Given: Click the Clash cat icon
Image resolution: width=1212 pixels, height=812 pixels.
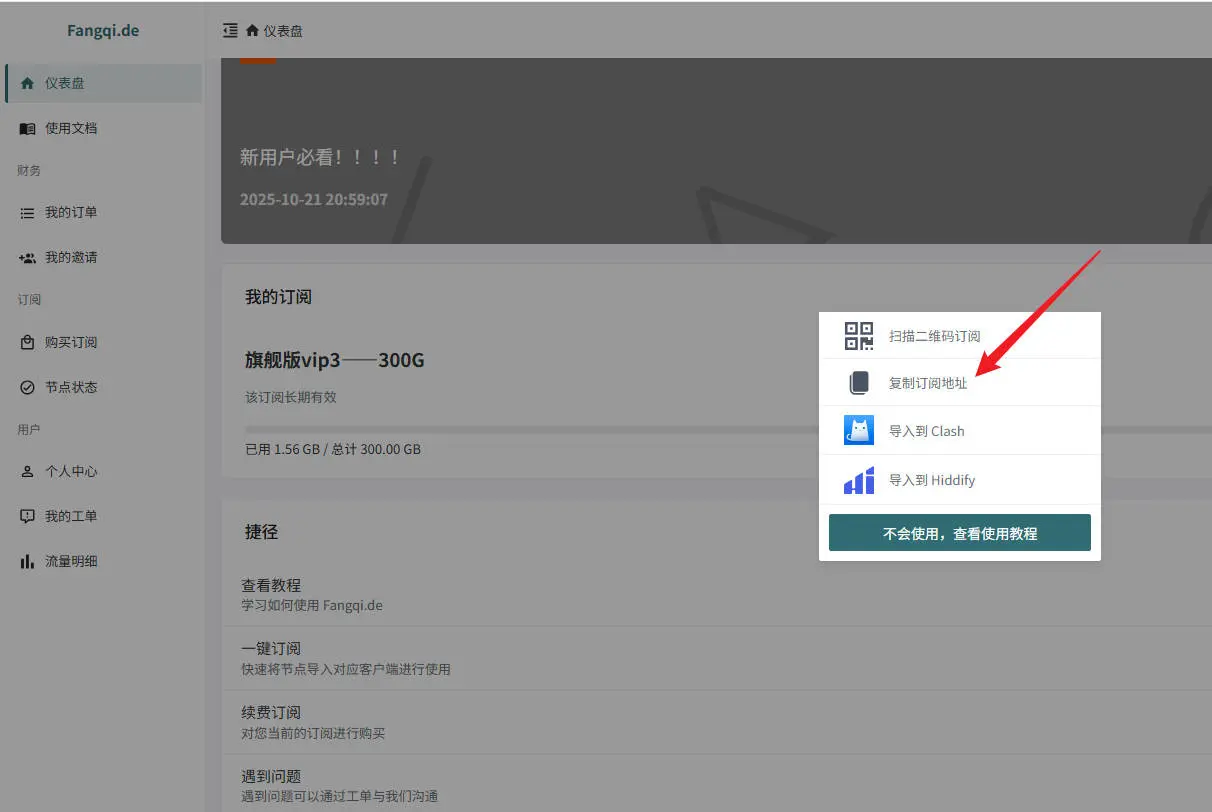Looking at the screenshot, I should click(859, 431).
